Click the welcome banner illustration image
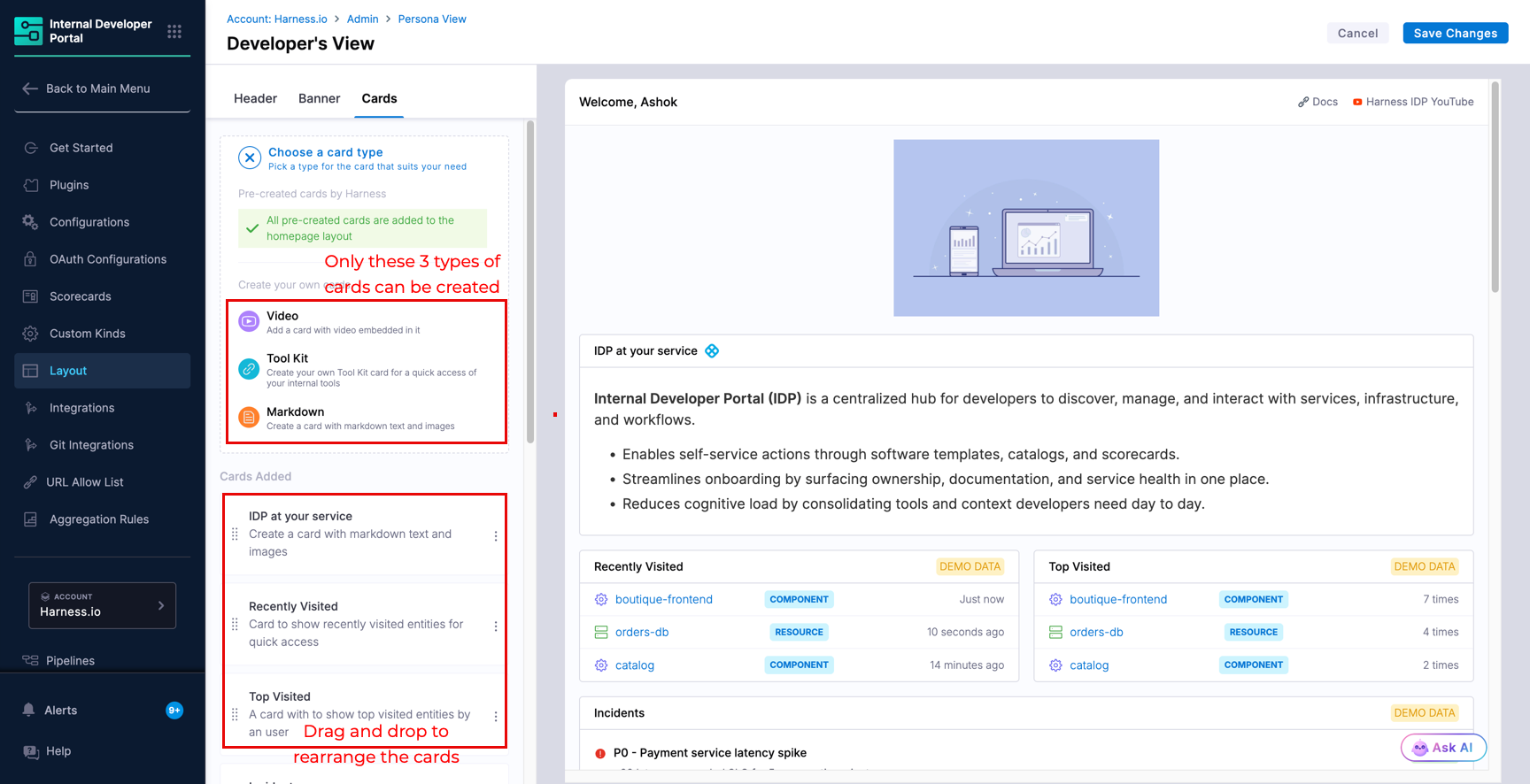This screenshot has height=784, width=1530. 1026,227
